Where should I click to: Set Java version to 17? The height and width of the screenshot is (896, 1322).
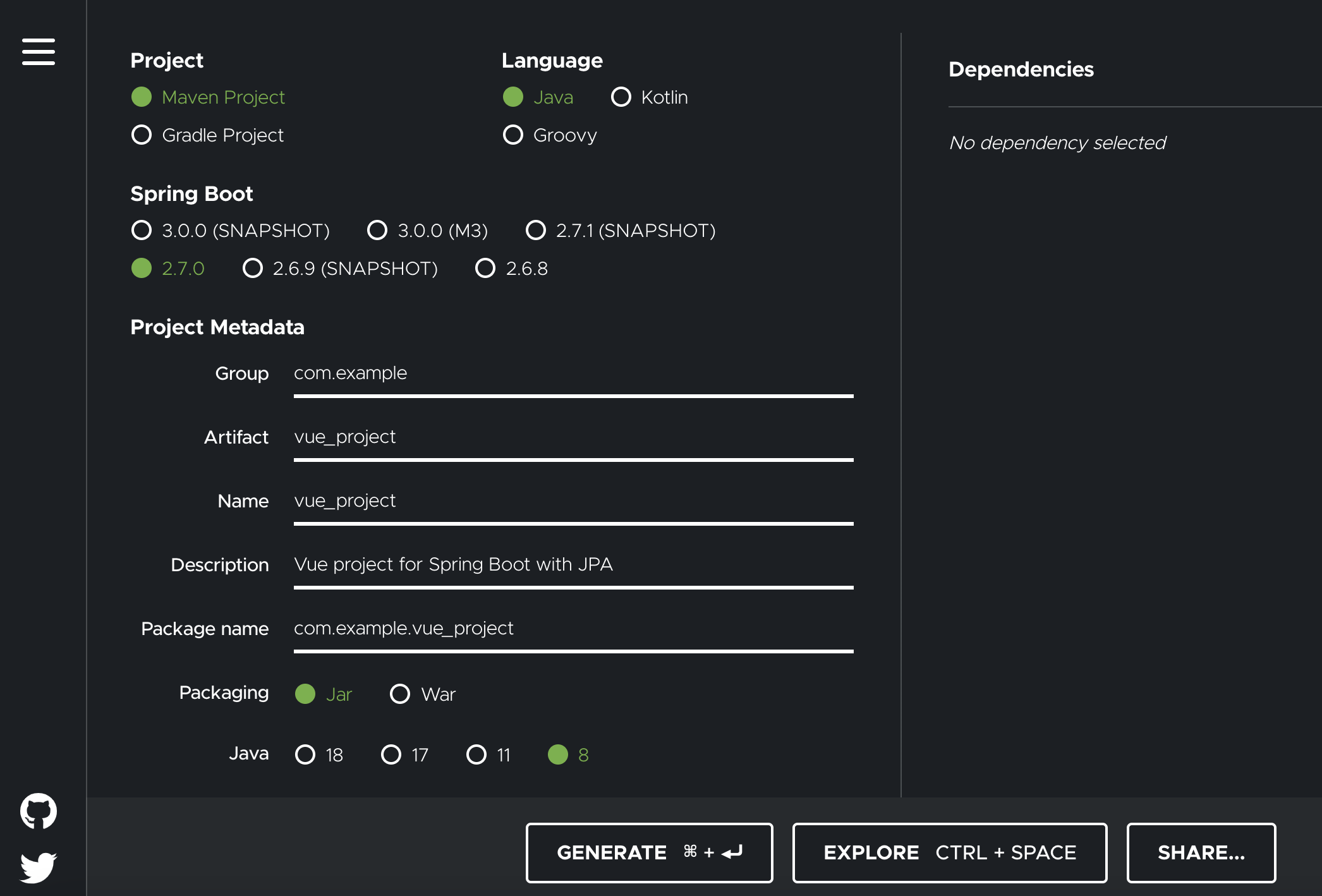click(405, 755)
